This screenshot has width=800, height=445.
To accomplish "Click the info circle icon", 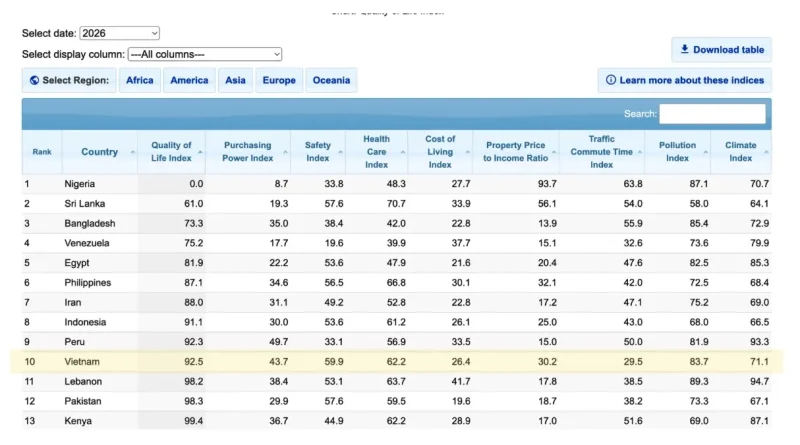I will coord(611,80).
